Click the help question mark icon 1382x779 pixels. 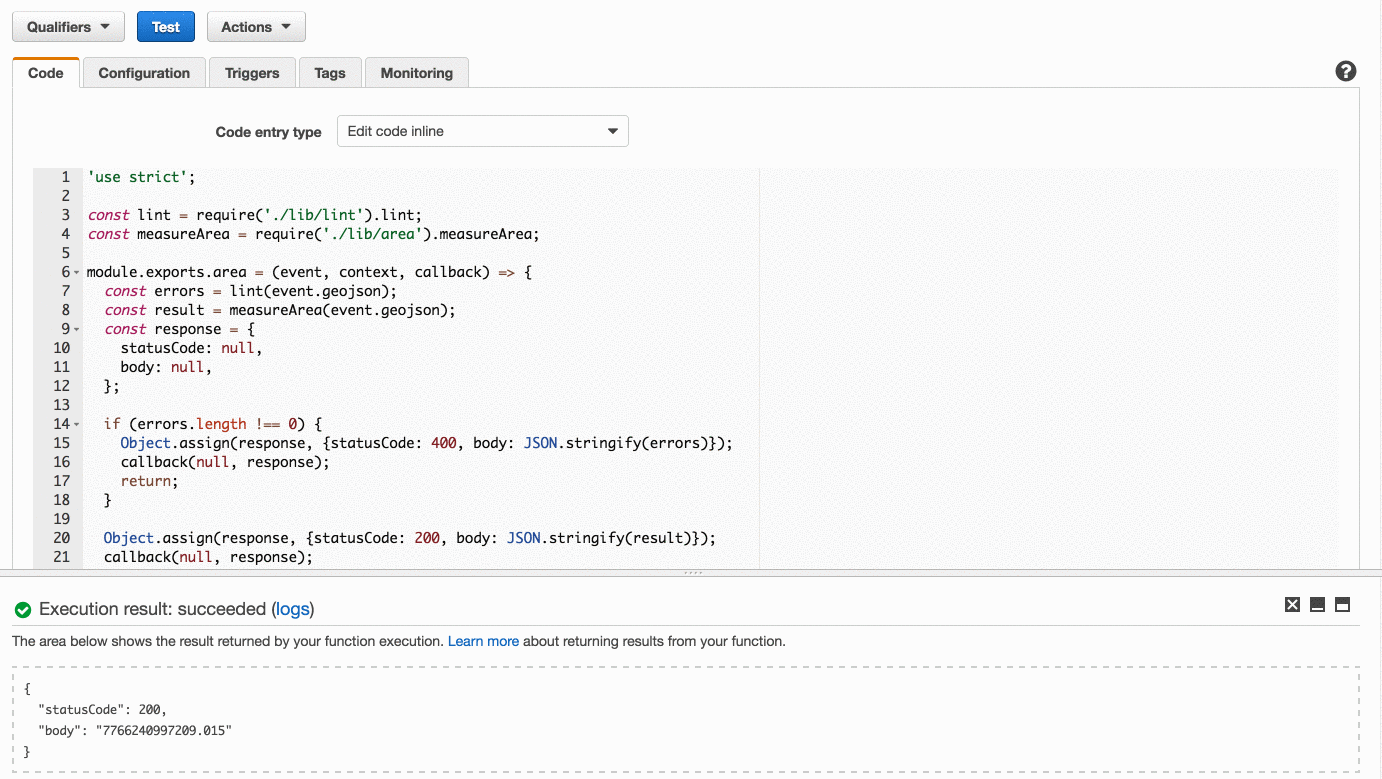1345,71
